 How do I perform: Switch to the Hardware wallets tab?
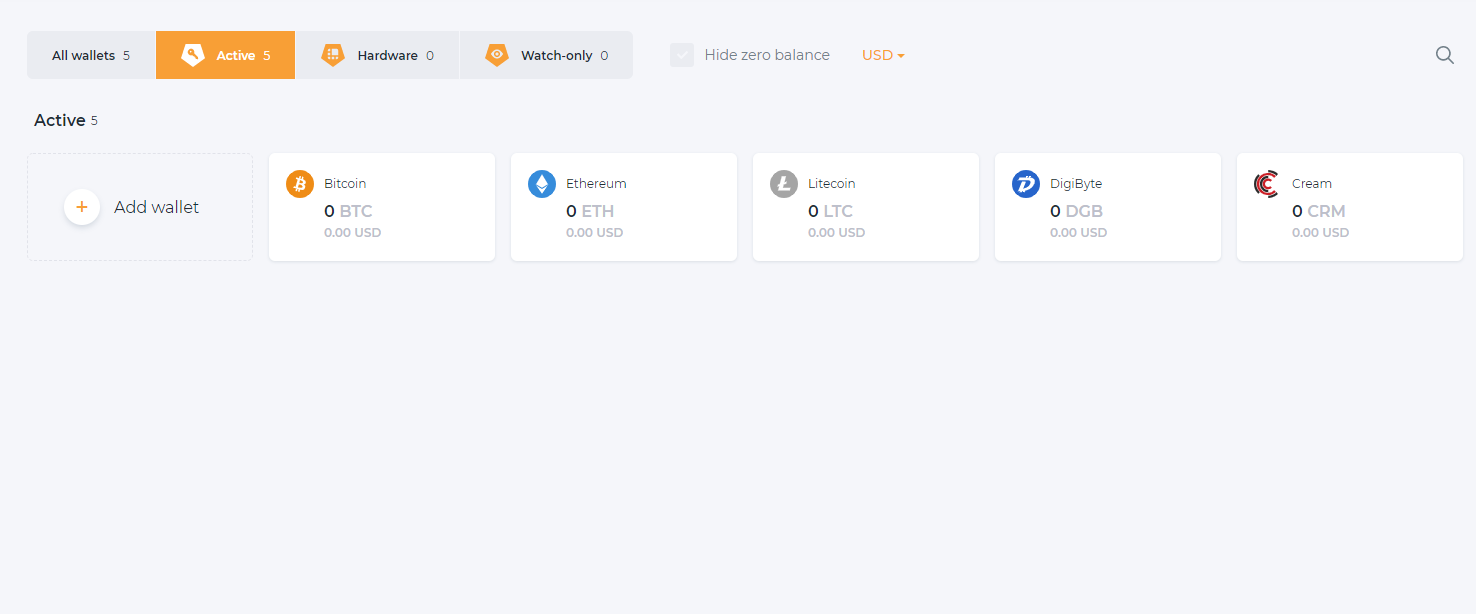click(377, 55)
